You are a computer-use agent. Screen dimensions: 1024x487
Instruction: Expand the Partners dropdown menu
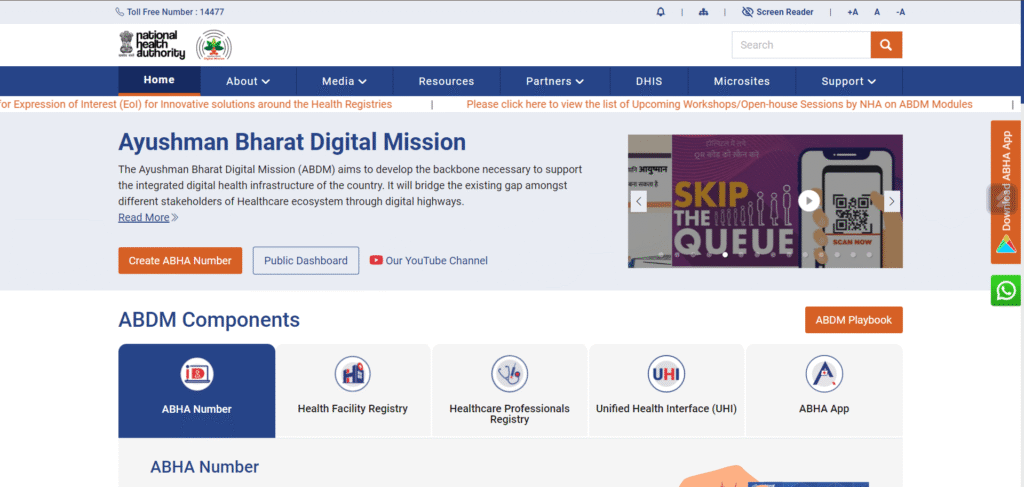tap(555, 82)
